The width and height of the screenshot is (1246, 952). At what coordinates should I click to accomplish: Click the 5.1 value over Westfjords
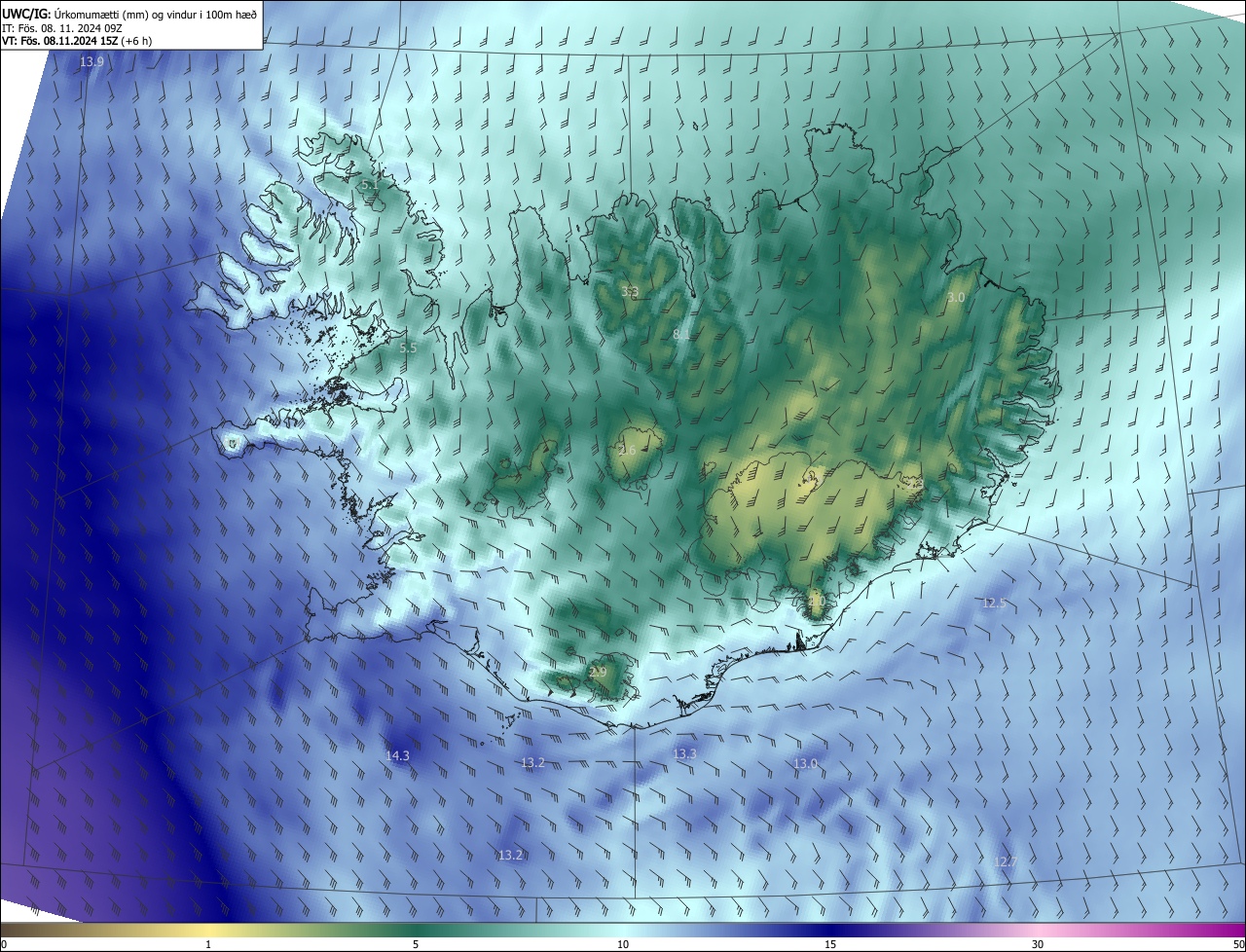(369, 183)
